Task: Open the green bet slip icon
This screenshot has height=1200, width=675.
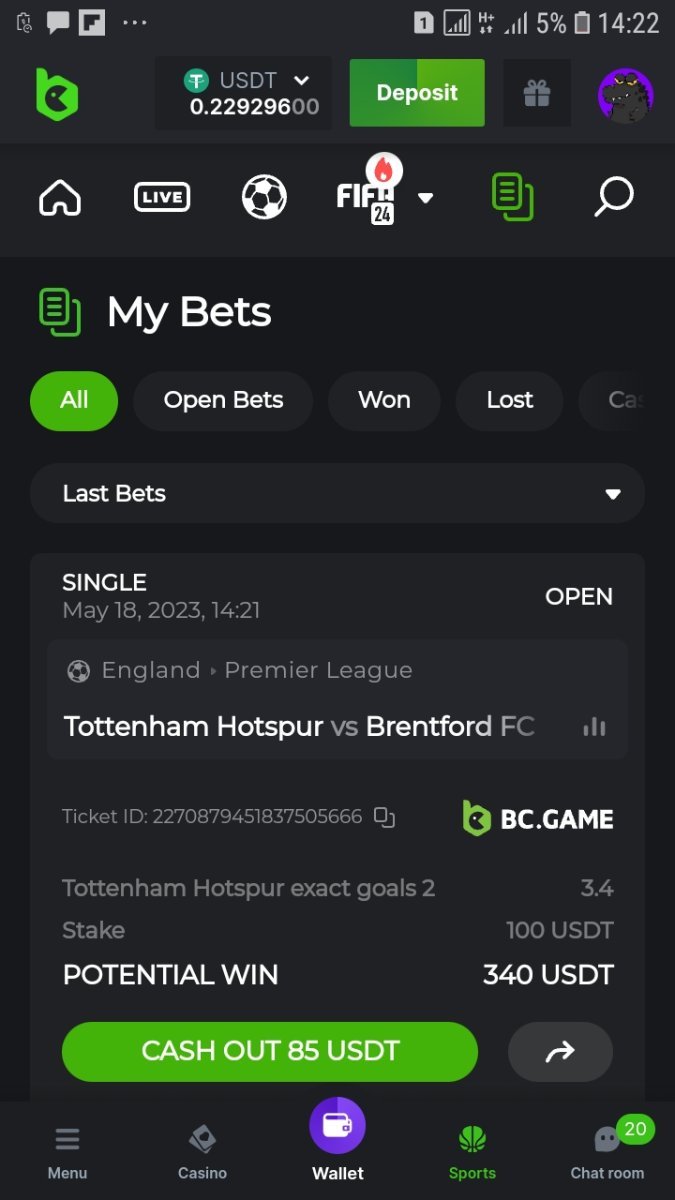Action: (x=512, y=196)
